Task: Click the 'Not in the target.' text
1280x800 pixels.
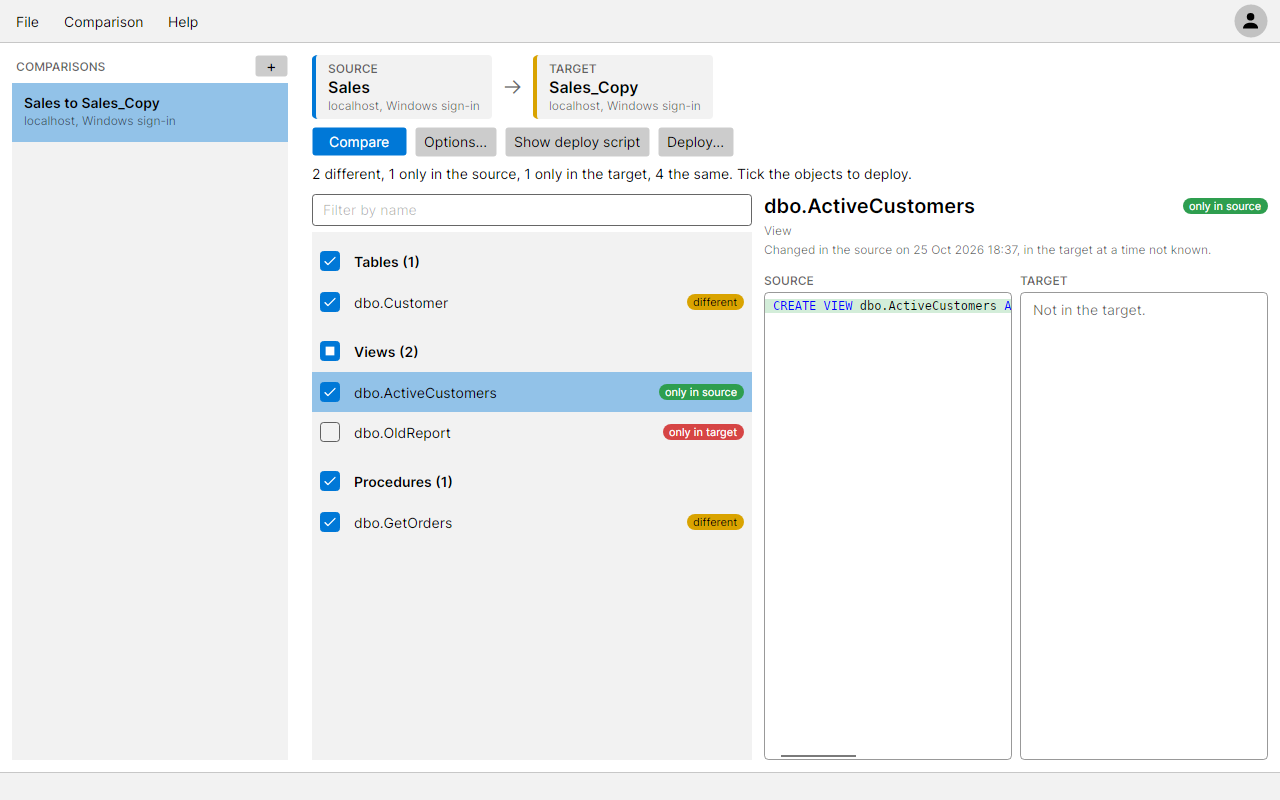Action: (x=1089, y=310)
